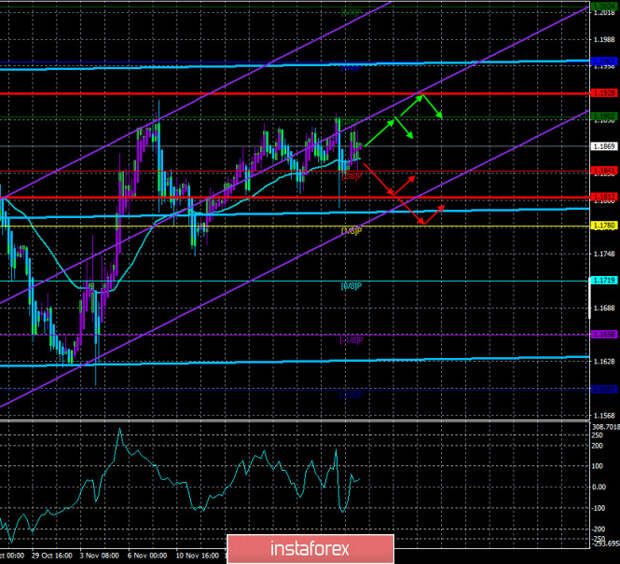Click the cyan 1.1719 price label

point(603,281)
